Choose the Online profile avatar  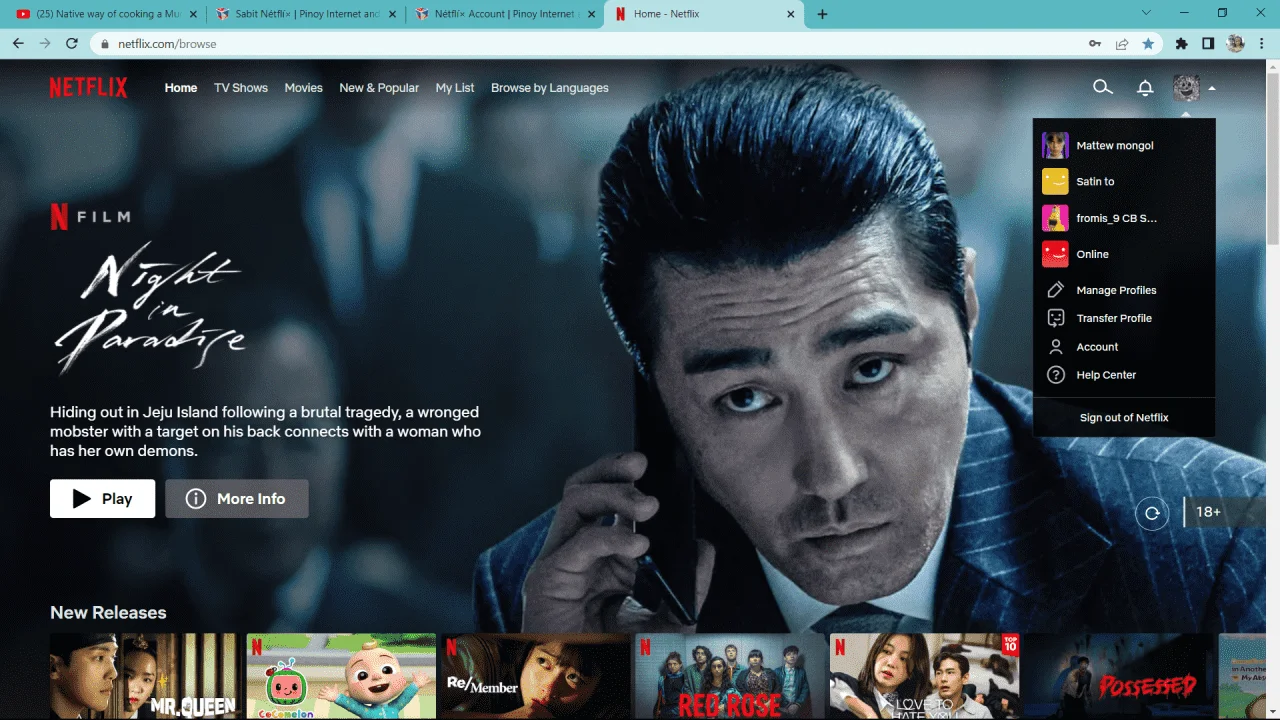pyautogui.click(x=1055, y=254)
